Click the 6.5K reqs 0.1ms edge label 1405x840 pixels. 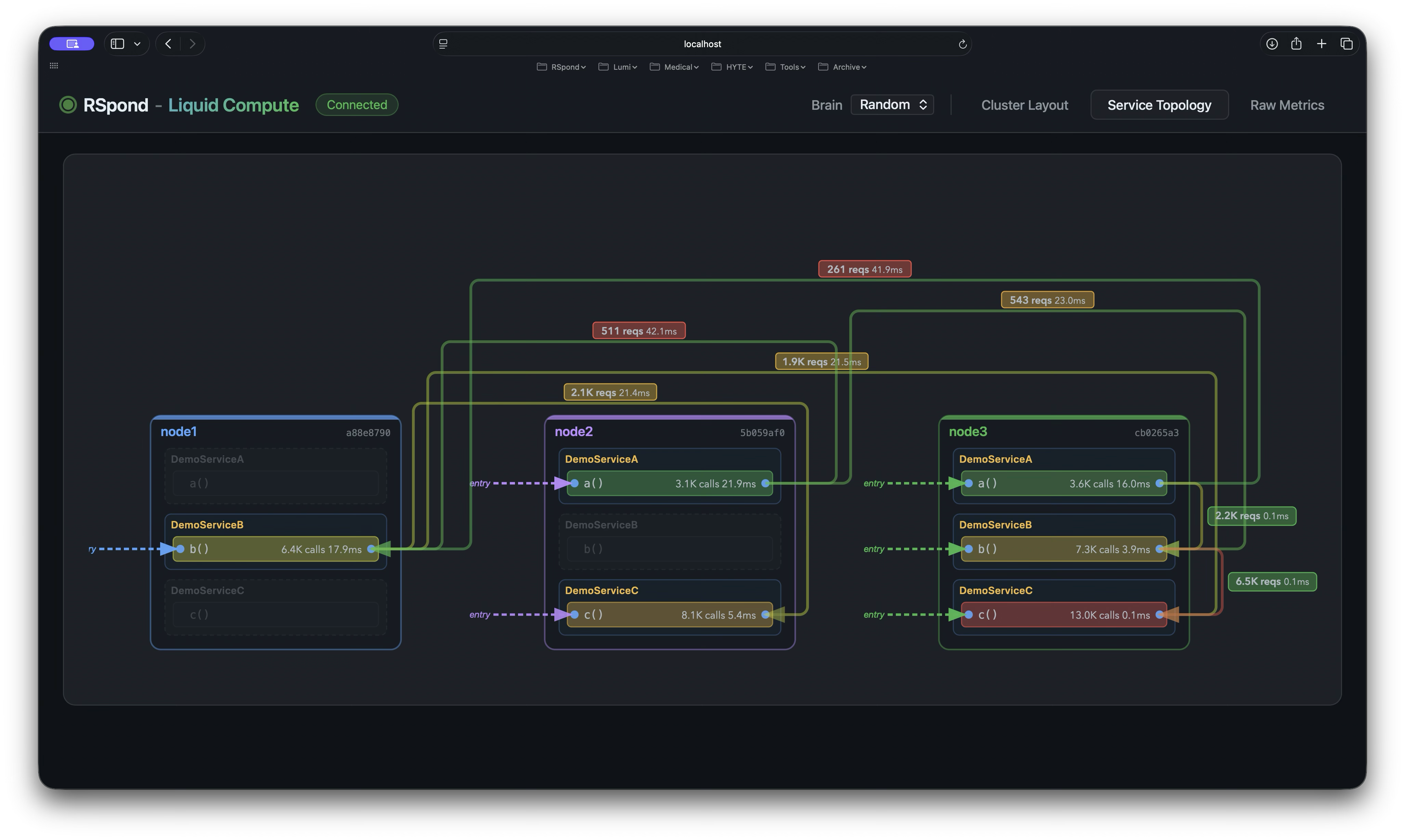point(1272,581)
